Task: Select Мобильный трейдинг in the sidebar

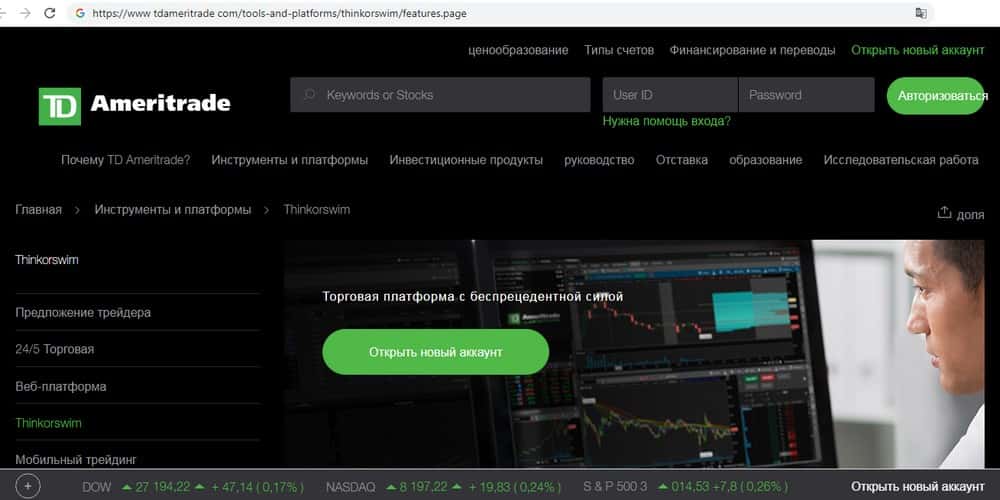Action: pos(76,460)
